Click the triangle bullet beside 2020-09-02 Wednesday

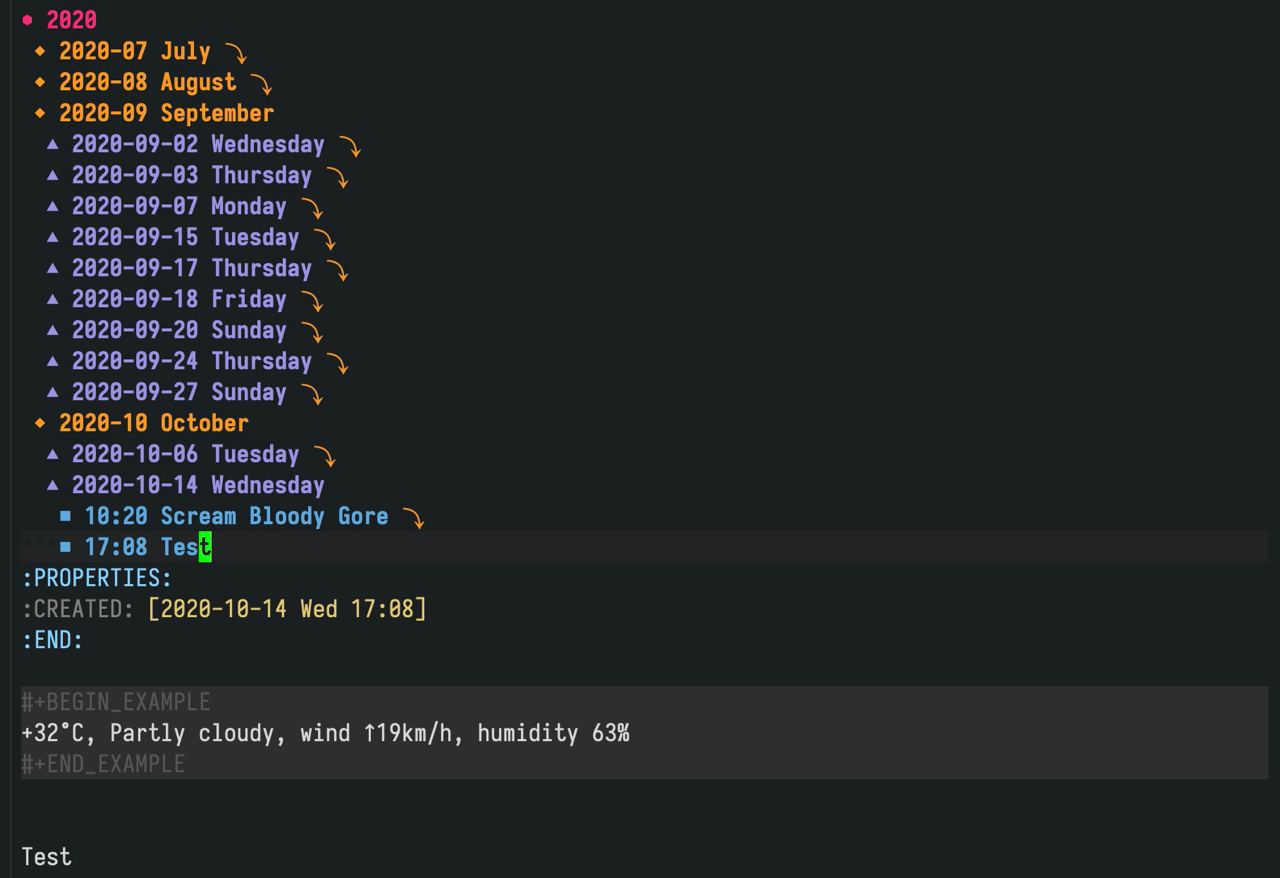53,144
